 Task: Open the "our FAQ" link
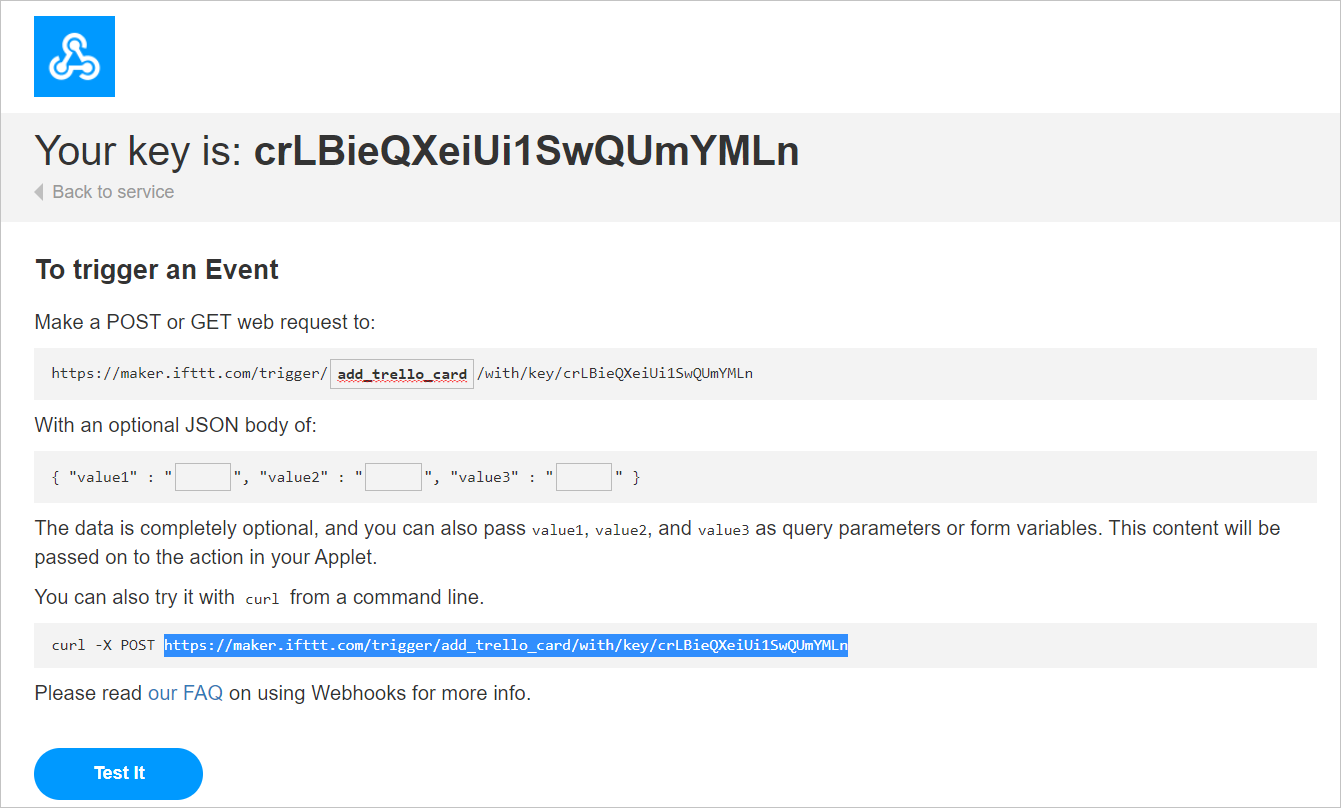[x=185, y=693]
